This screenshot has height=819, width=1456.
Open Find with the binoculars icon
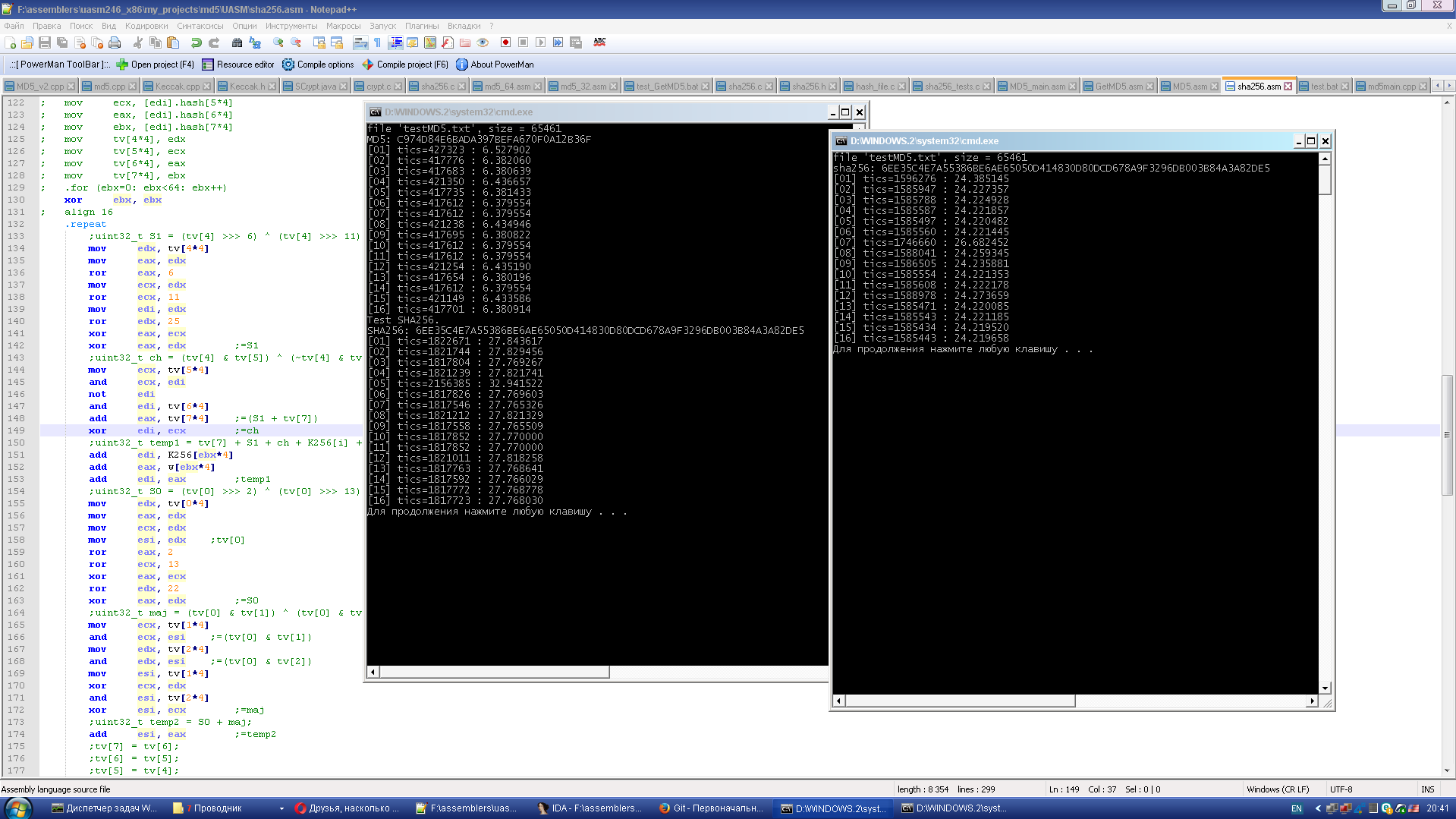237,43
